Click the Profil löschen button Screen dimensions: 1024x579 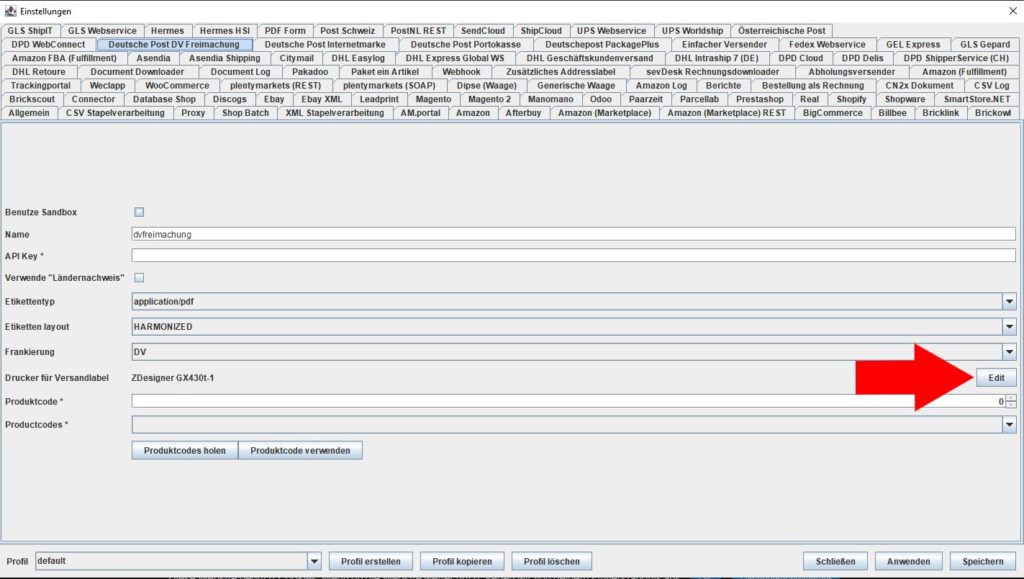(x=552, y=561)
